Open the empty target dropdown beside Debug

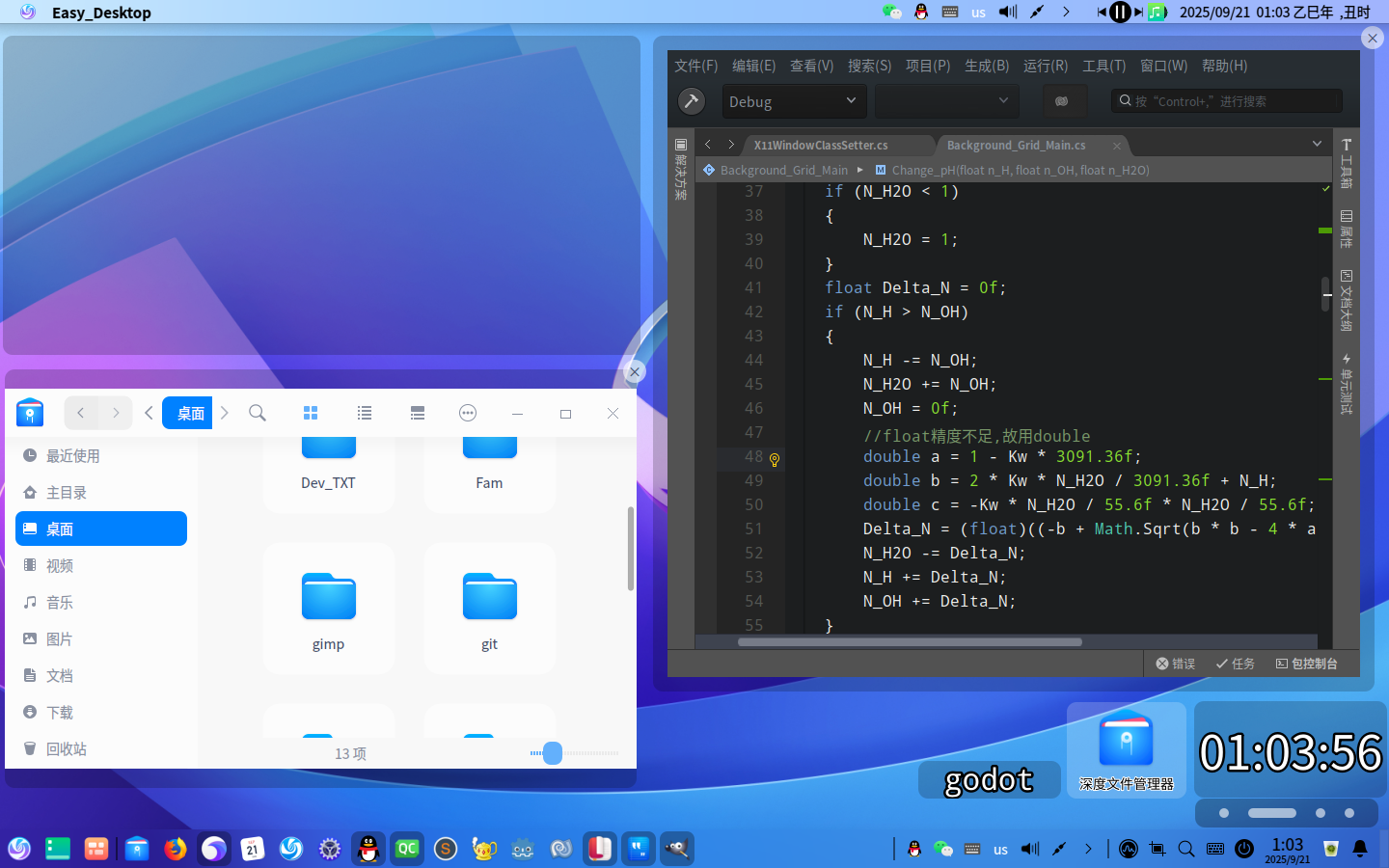(x=946, y=101)
